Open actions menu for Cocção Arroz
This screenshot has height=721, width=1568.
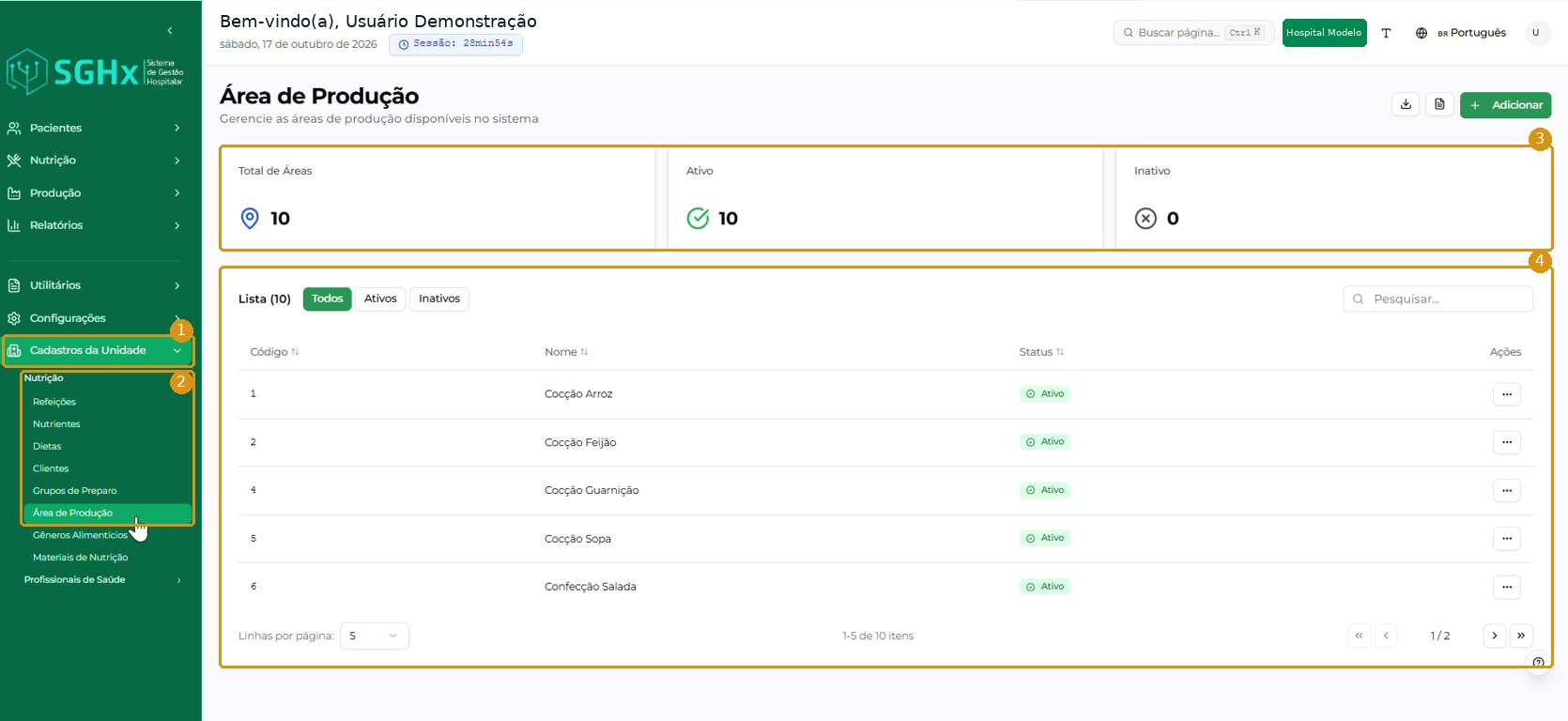(x=1507, y=394)
